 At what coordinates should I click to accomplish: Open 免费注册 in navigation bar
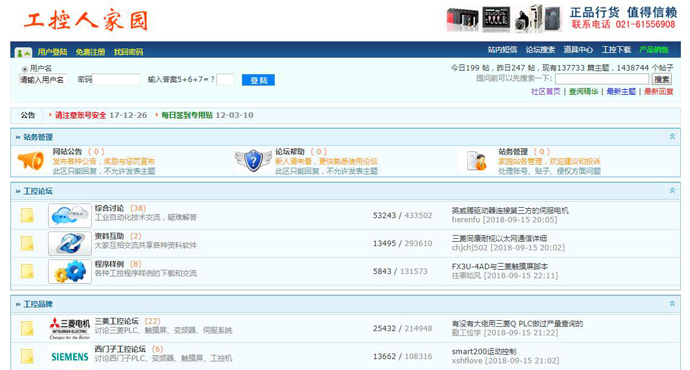point(90,52)
